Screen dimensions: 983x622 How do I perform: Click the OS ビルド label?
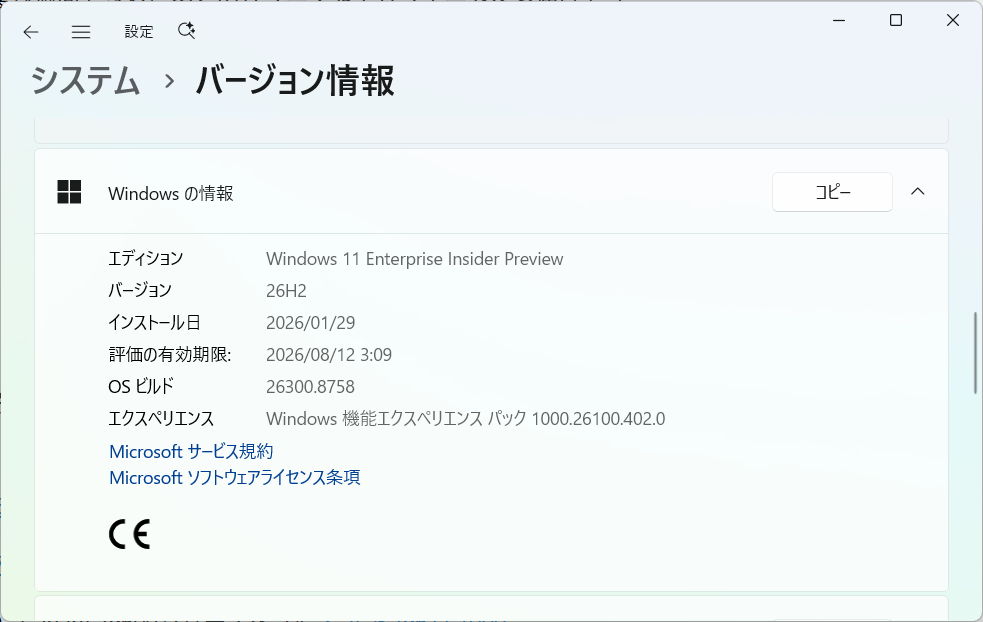click(140, 387)
